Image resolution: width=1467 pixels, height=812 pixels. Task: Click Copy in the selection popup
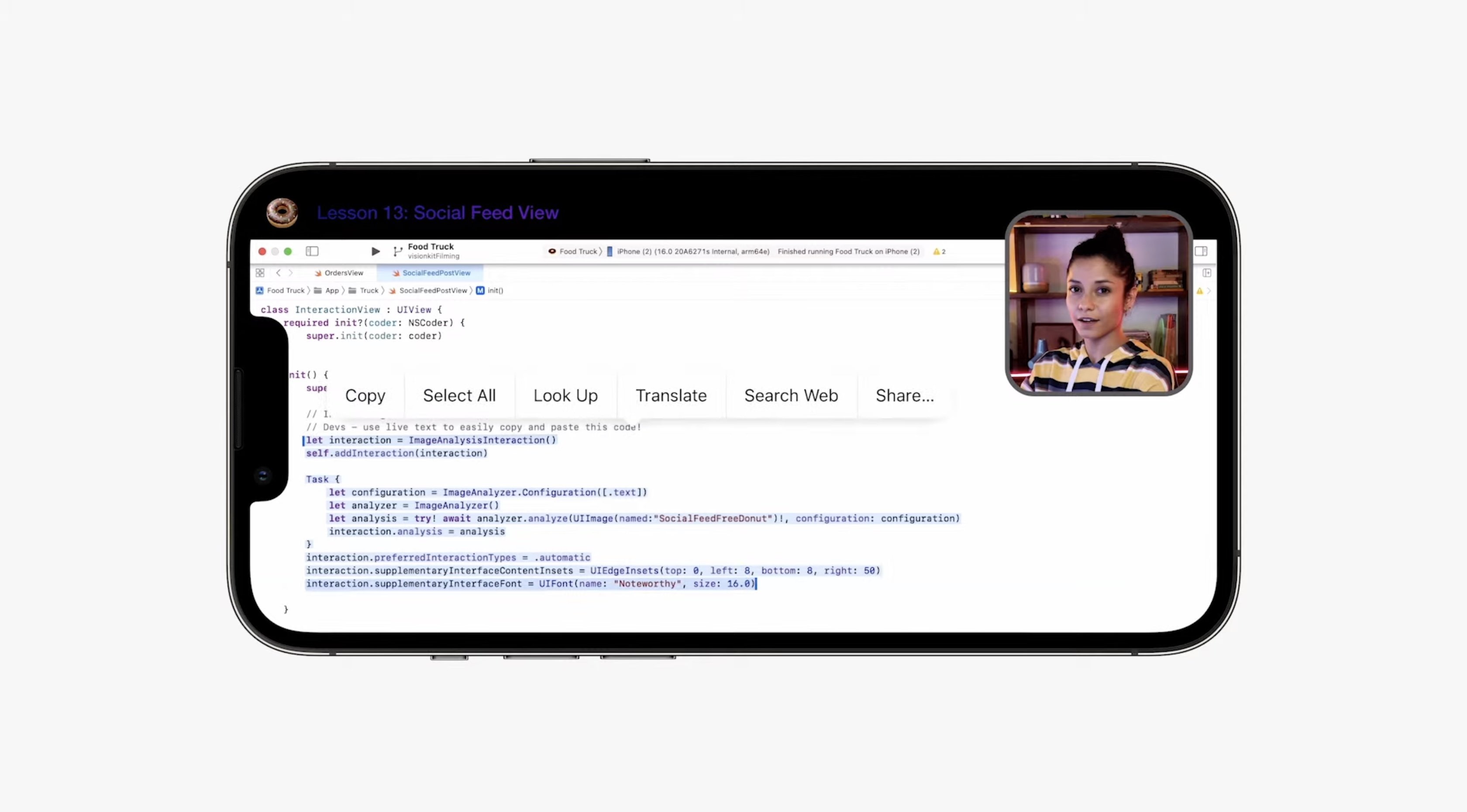(365, 395)
